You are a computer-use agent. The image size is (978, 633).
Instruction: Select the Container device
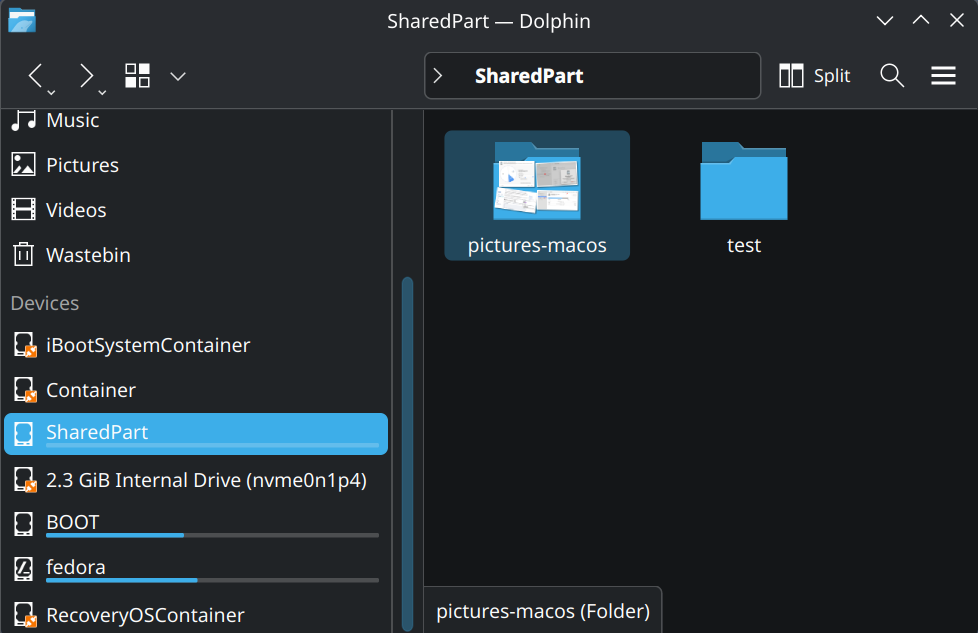196,390
